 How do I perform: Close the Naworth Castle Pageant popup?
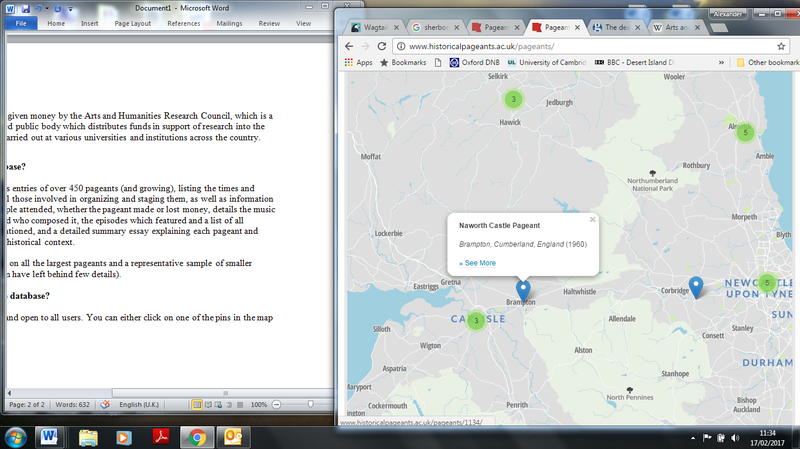(592, 219)
